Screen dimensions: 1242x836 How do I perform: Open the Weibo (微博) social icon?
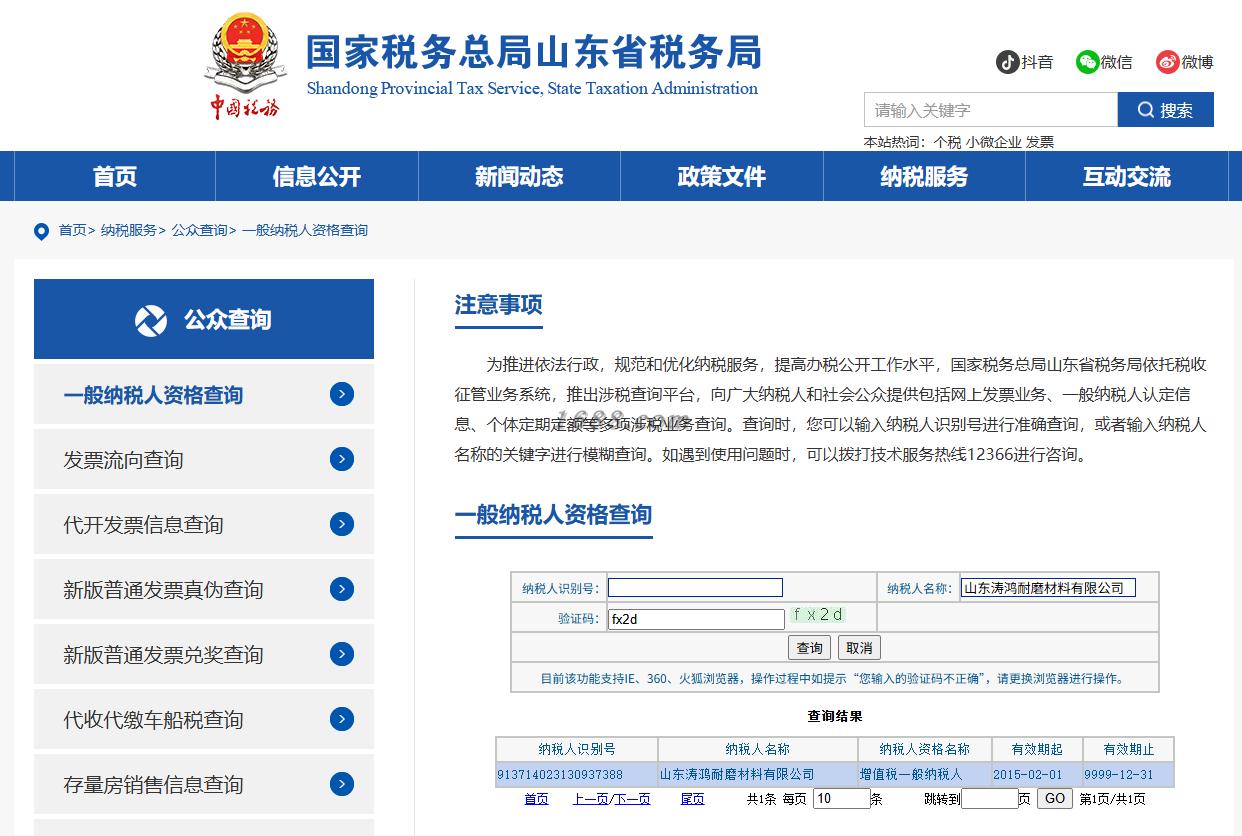click(x=1167, y=62)
